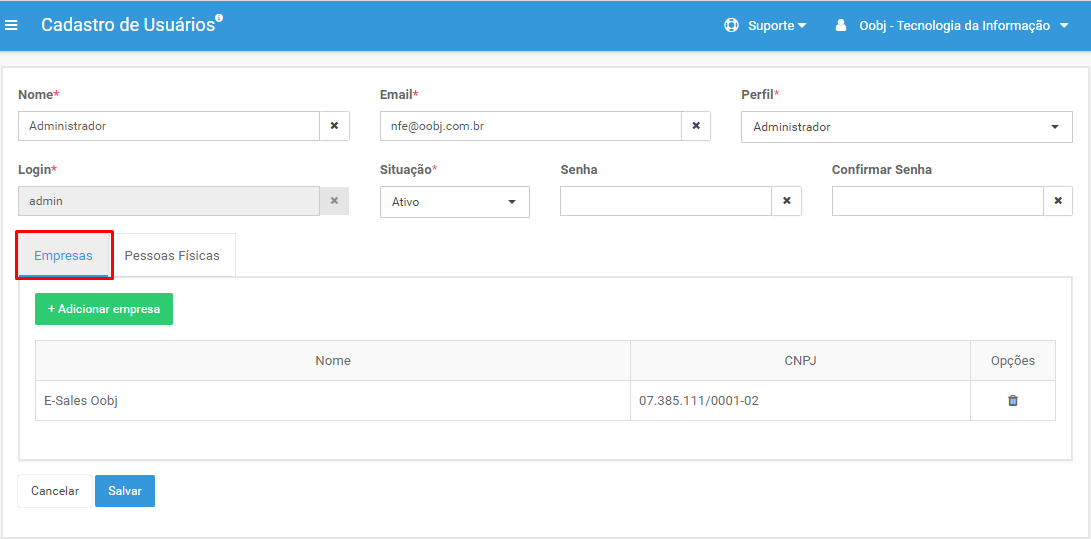Select the Empresas tab
This screenshot has height=539, width=1091.
[63, 255]
